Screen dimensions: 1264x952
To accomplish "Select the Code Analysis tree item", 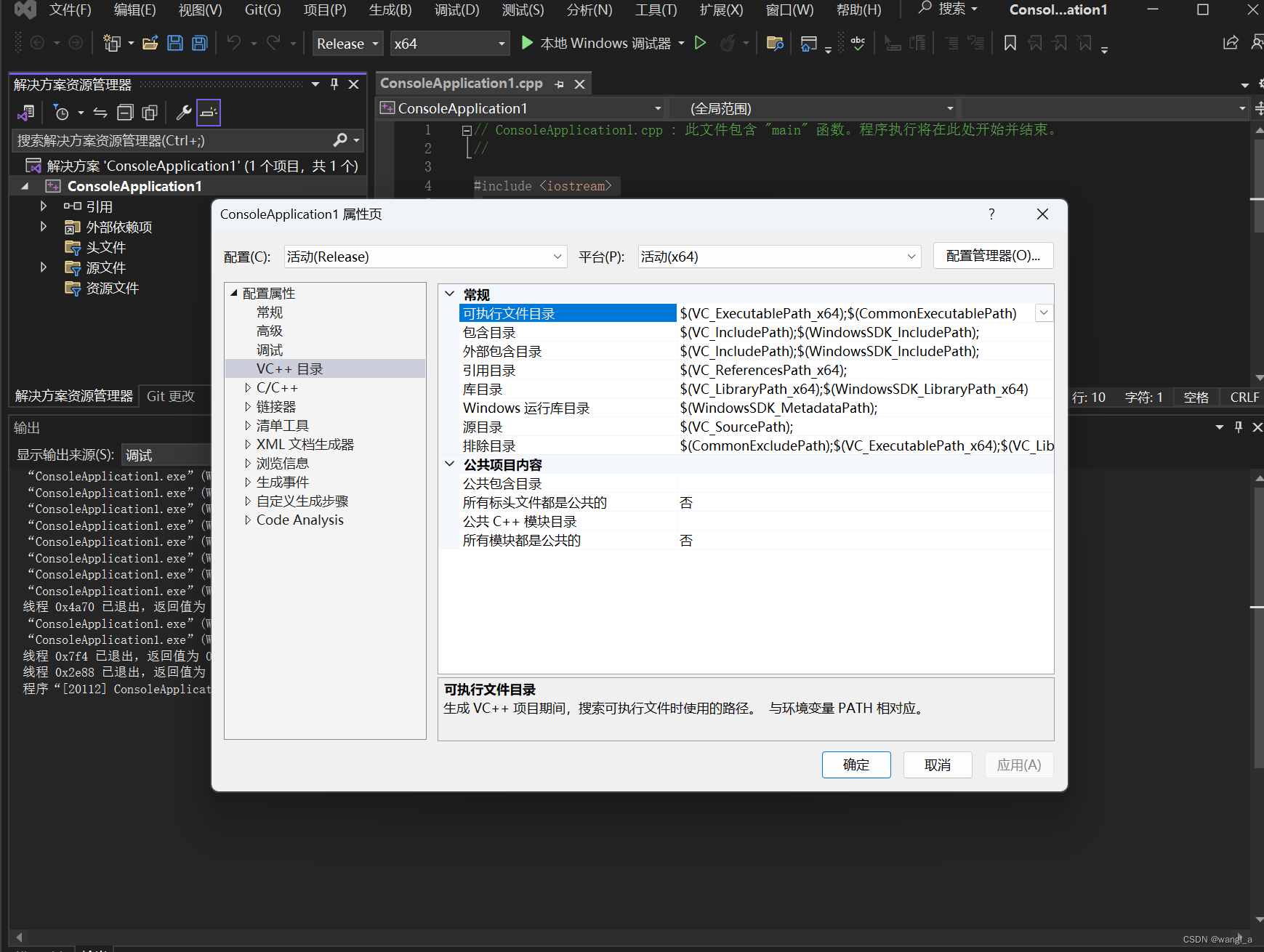I will coord(299,520).
